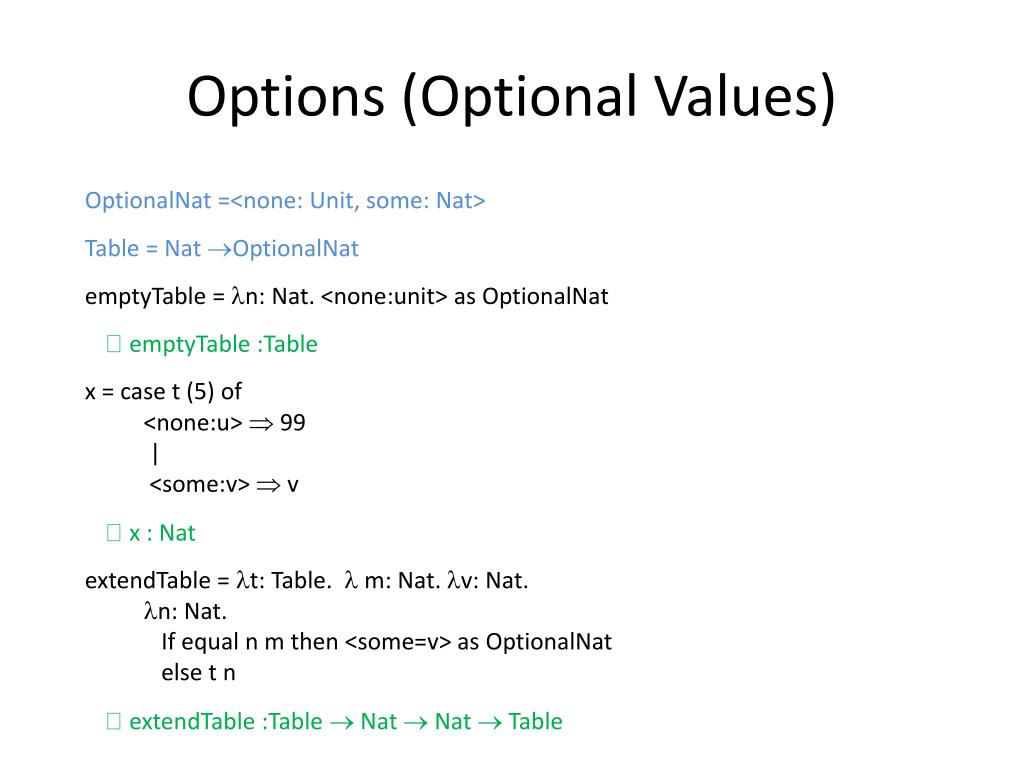This screenshot has width=1024, height=768.
Task: Click the extendTable = λt: Table line
Action: tap(307, 581)
